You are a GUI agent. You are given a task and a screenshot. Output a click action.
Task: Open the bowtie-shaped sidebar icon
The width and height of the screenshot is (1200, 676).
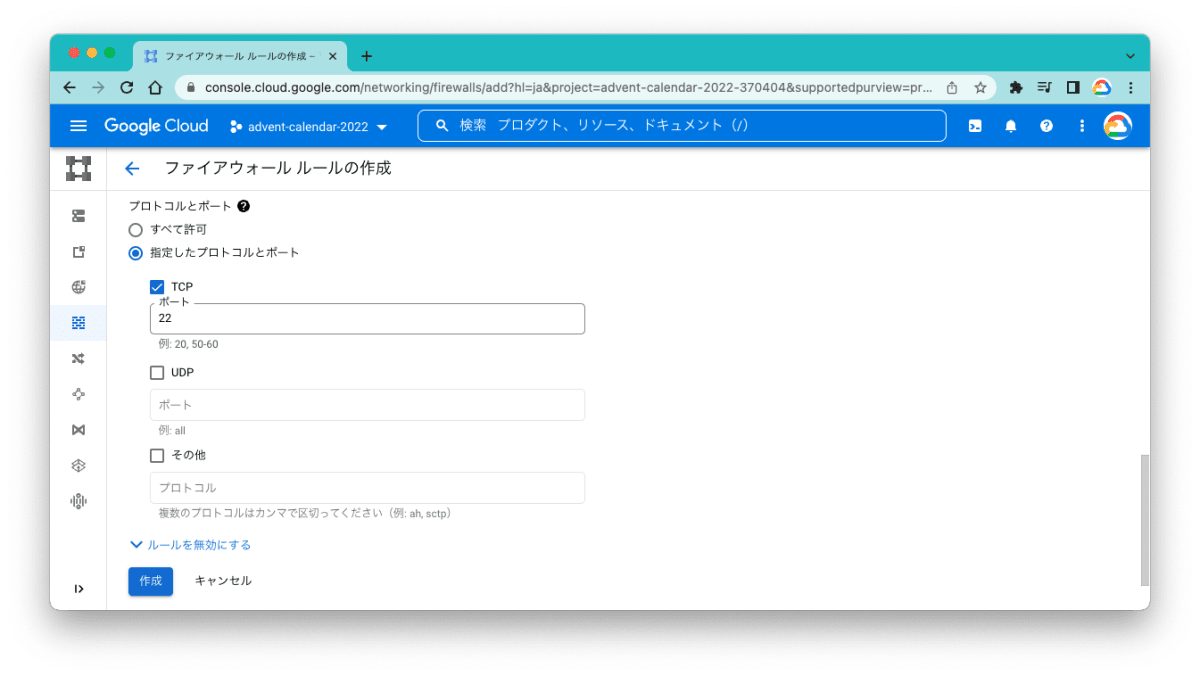coord(78,430)
